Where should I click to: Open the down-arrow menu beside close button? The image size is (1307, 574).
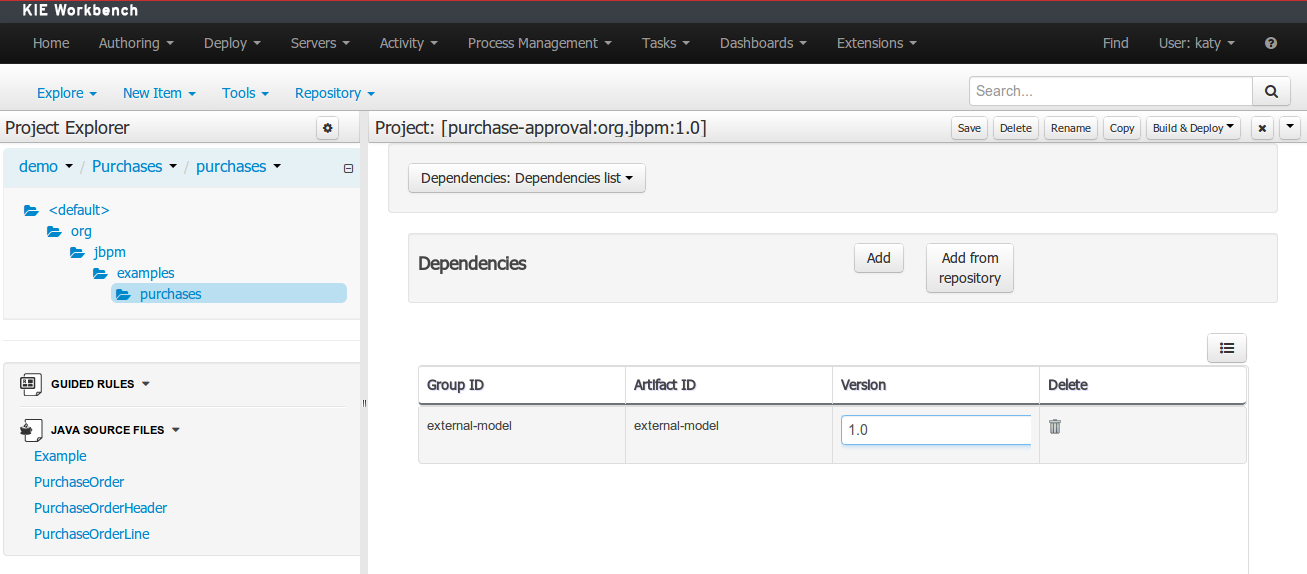(1290, 127)
